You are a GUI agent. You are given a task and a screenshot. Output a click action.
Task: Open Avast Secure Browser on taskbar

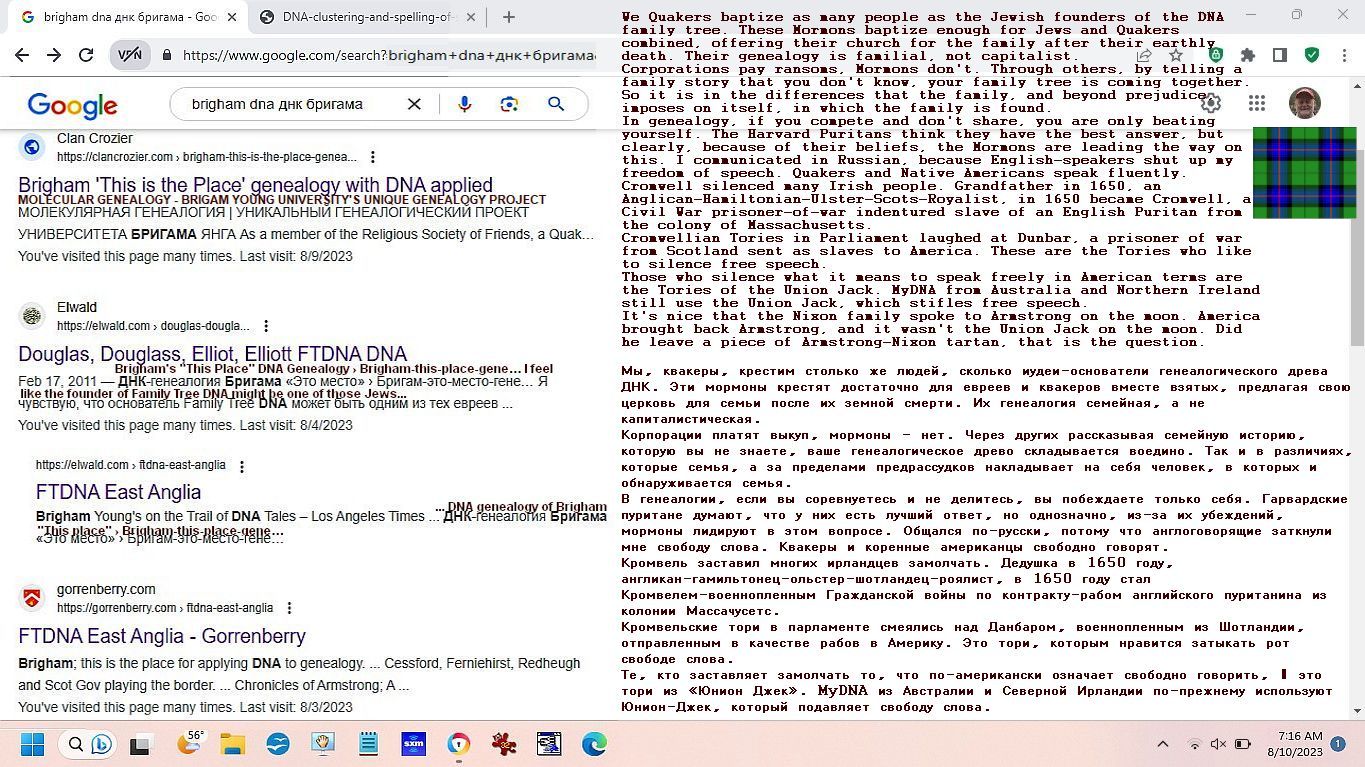point(458,744)
